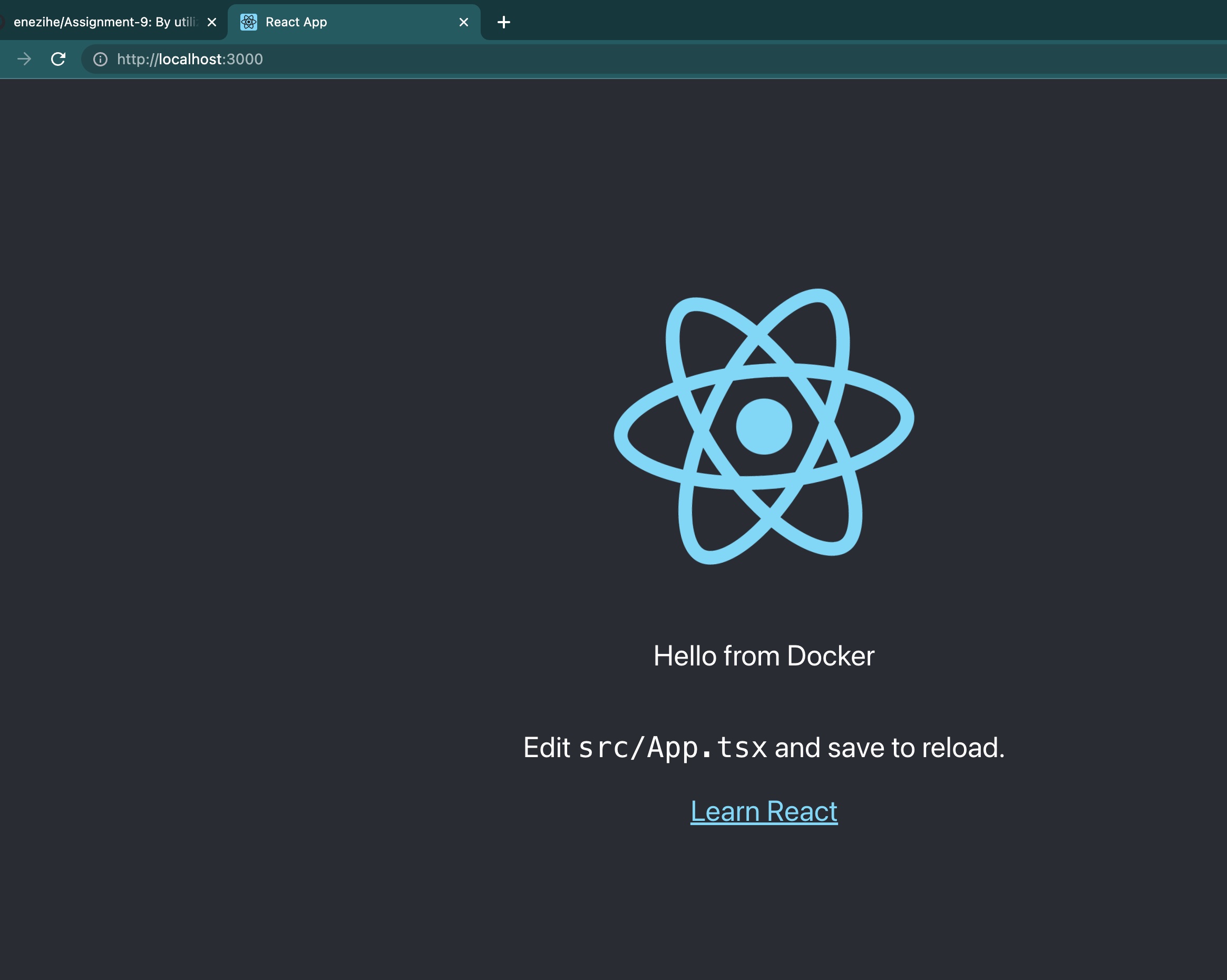Click the "Hello from Docker" heading
The height and width of the screenshot is (980, 1227).
[x=764, y=656]
